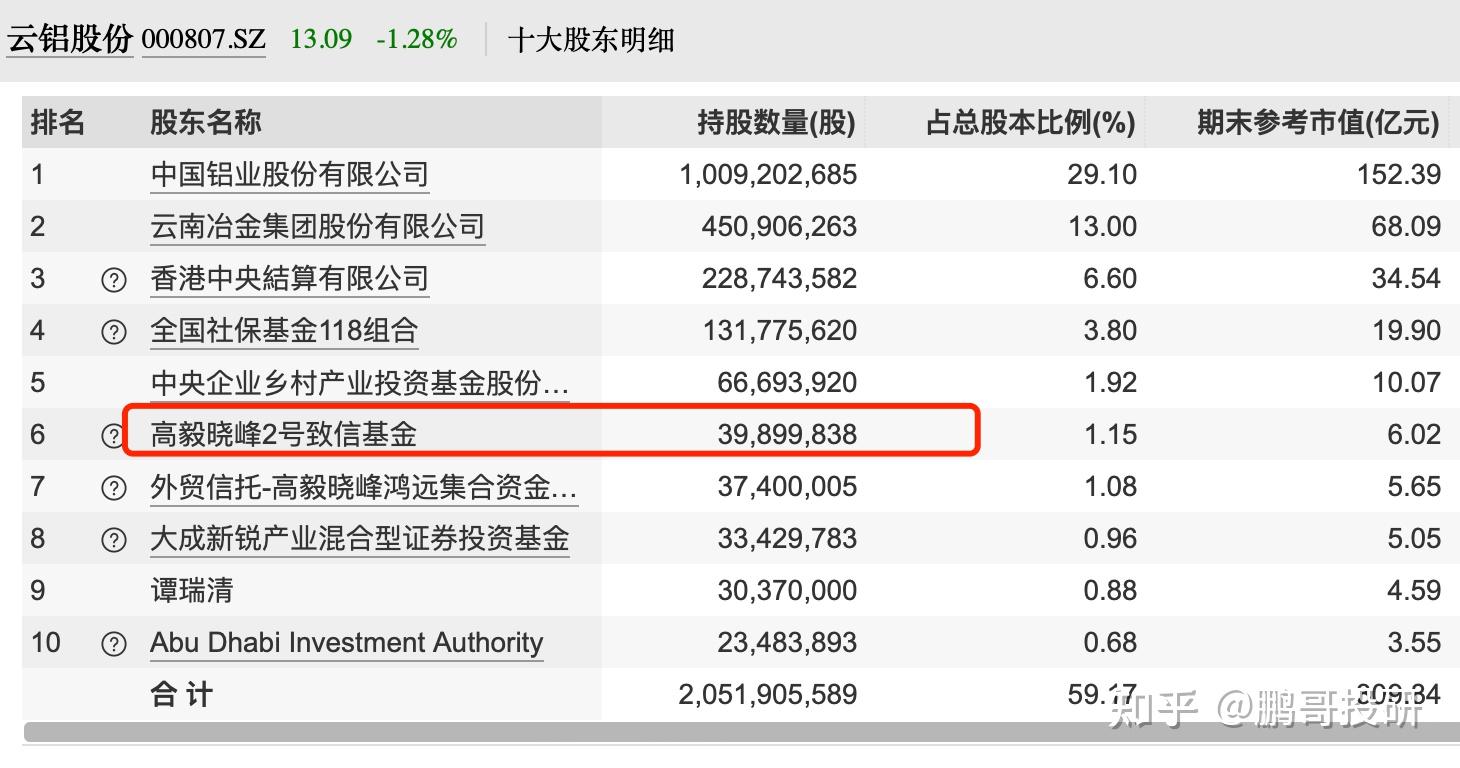Select the 合计 totals row label
Image resolution: width=1460 pixels, height=768 pixels.
[x=182, y=695]
